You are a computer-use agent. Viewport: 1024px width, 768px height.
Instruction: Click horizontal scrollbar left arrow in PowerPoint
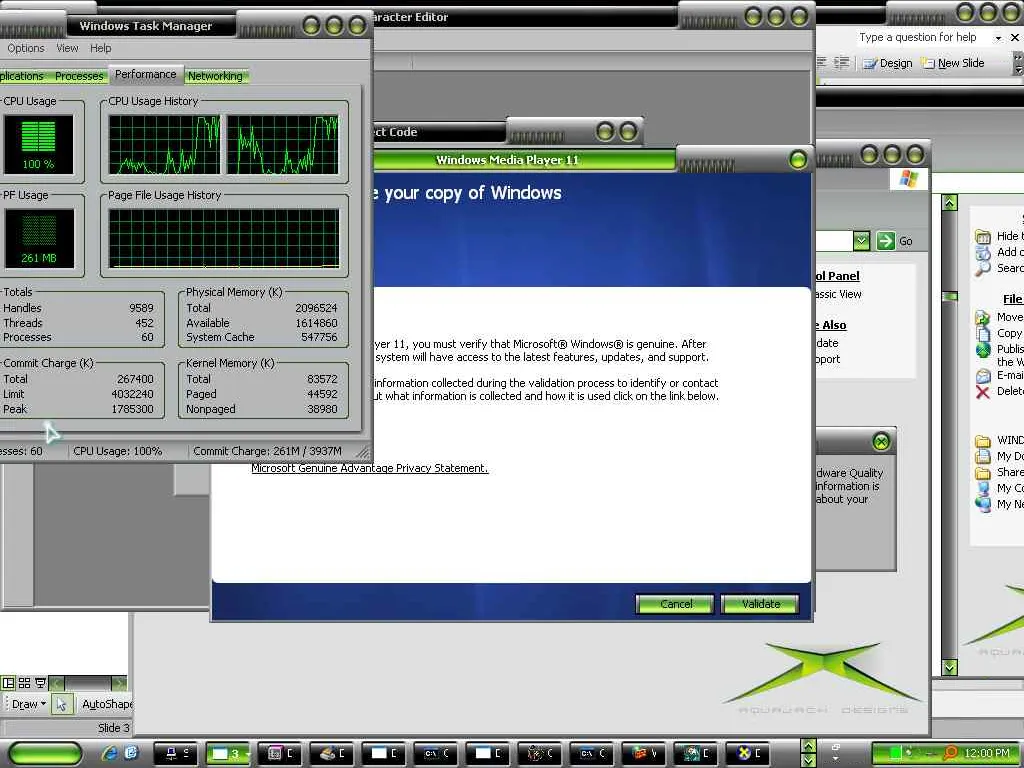[x=56, y=683]
